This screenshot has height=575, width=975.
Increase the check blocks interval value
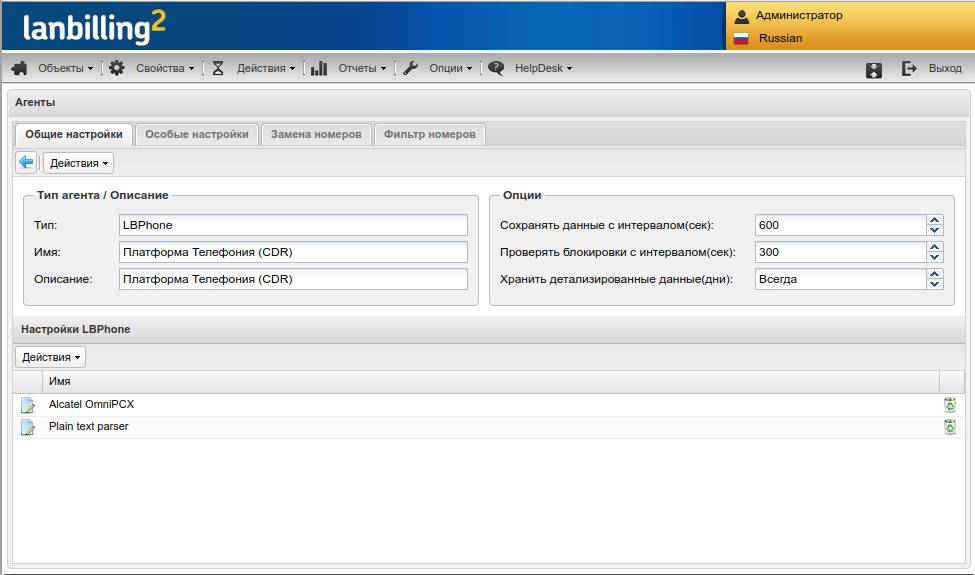click(935, 247)
